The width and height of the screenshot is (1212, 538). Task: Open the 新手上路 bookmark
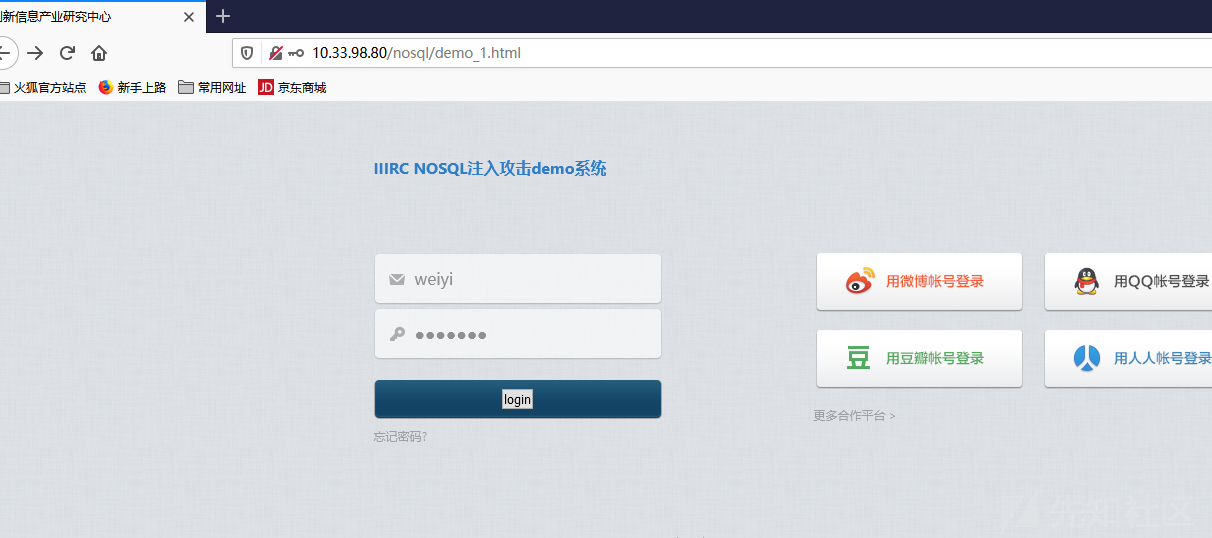132,87
